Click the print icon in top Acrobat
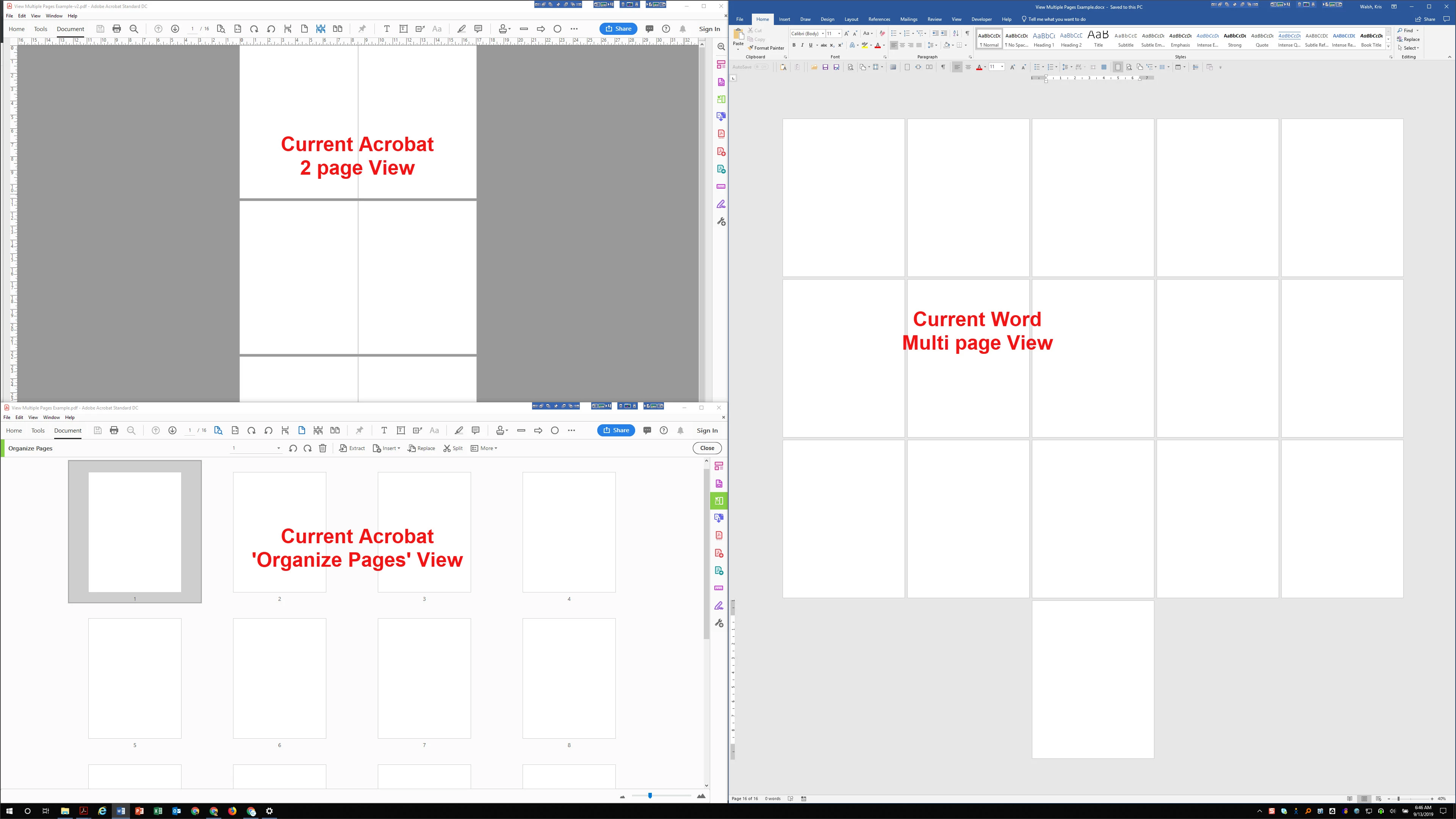This screenshot has width=1456, height=819. coord(117,29)
